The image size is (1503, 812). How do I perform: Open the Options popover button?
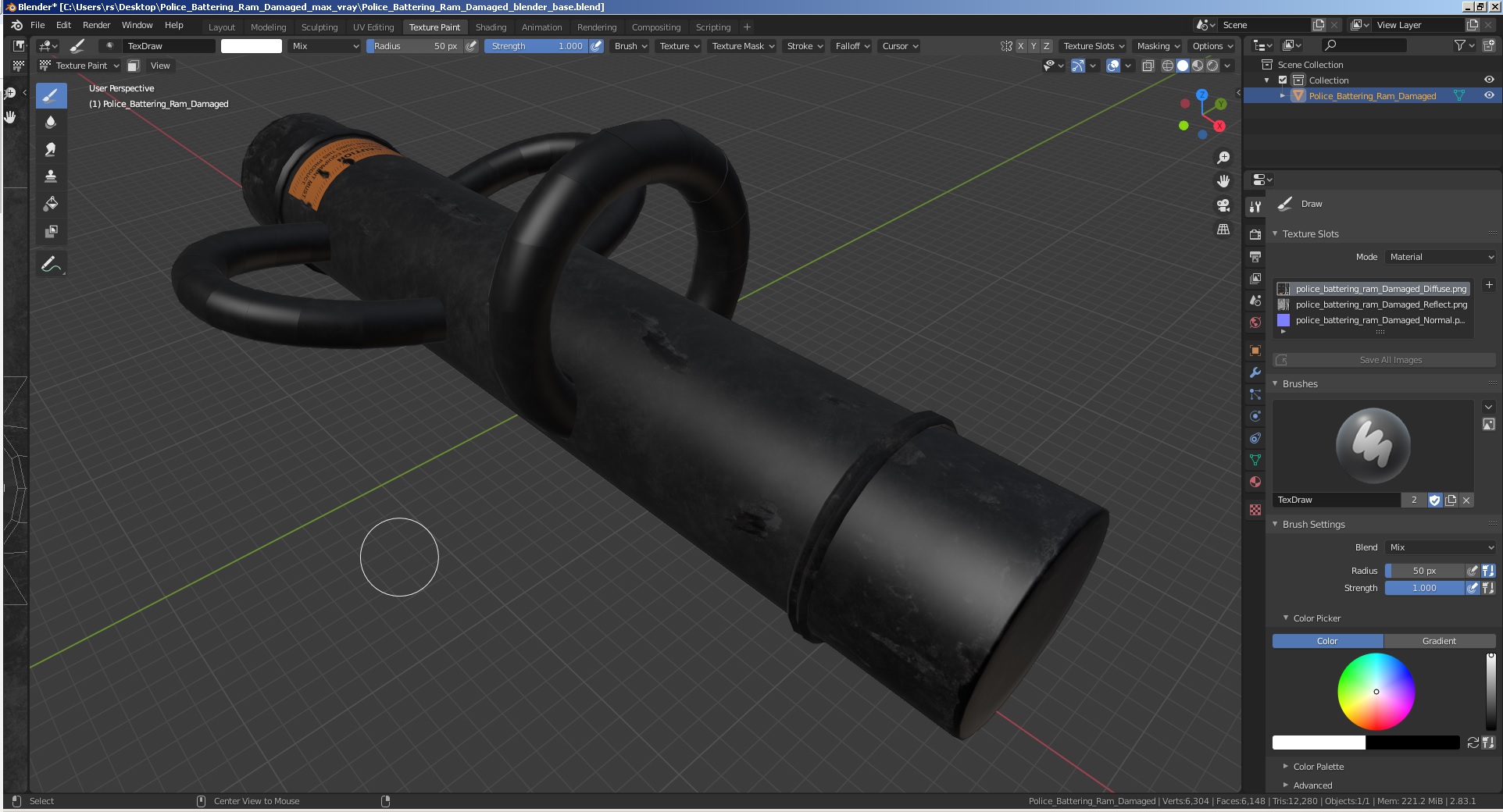(1212, 46)
